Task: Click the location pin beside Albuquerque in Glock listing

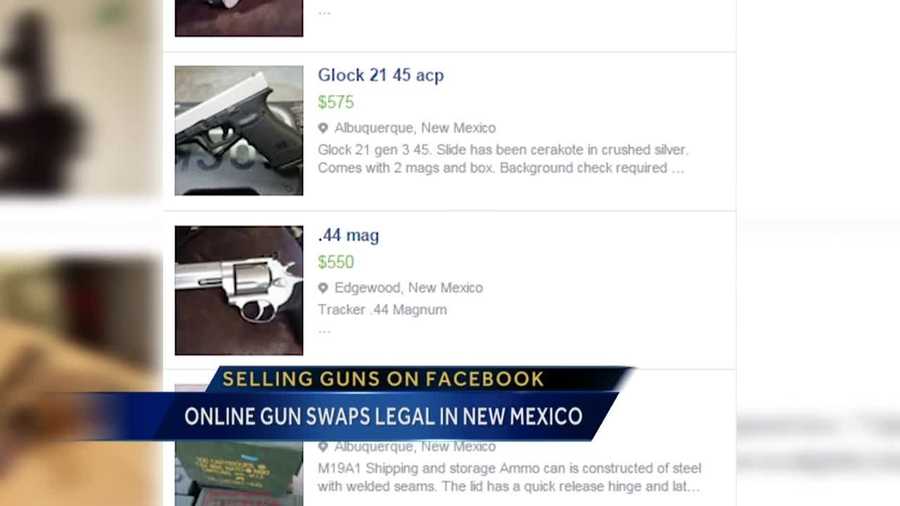Action: 323,128
